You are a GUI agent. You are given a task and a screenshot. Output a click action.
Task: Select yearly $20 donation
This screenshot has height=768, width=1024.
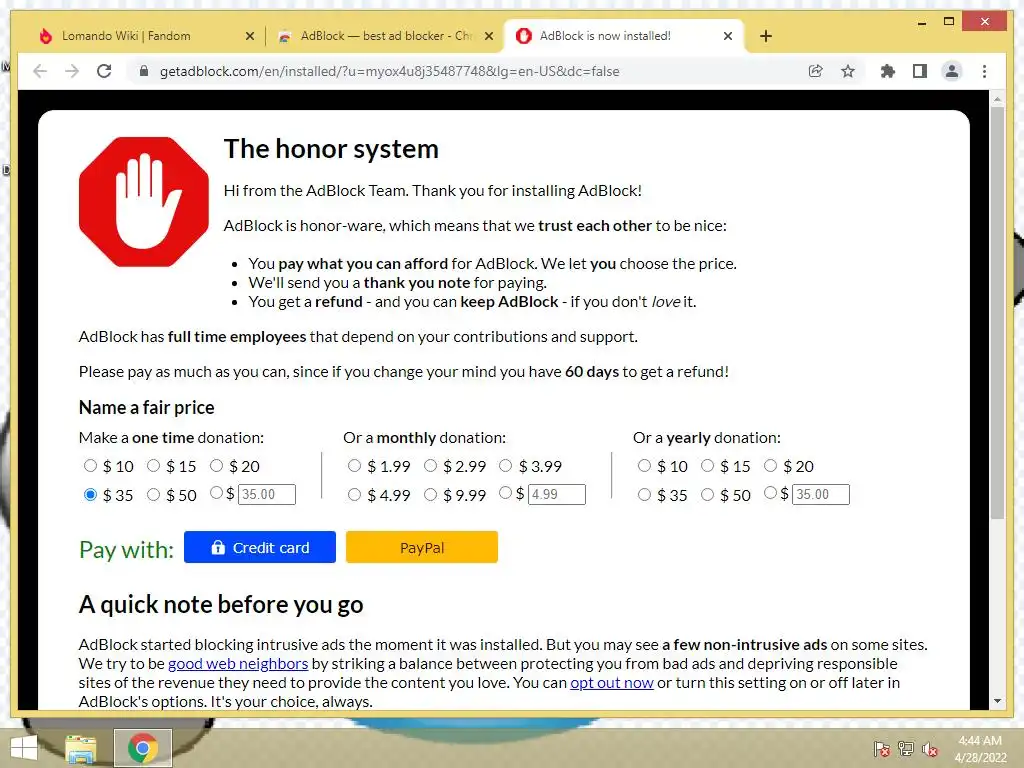(771, 466)
